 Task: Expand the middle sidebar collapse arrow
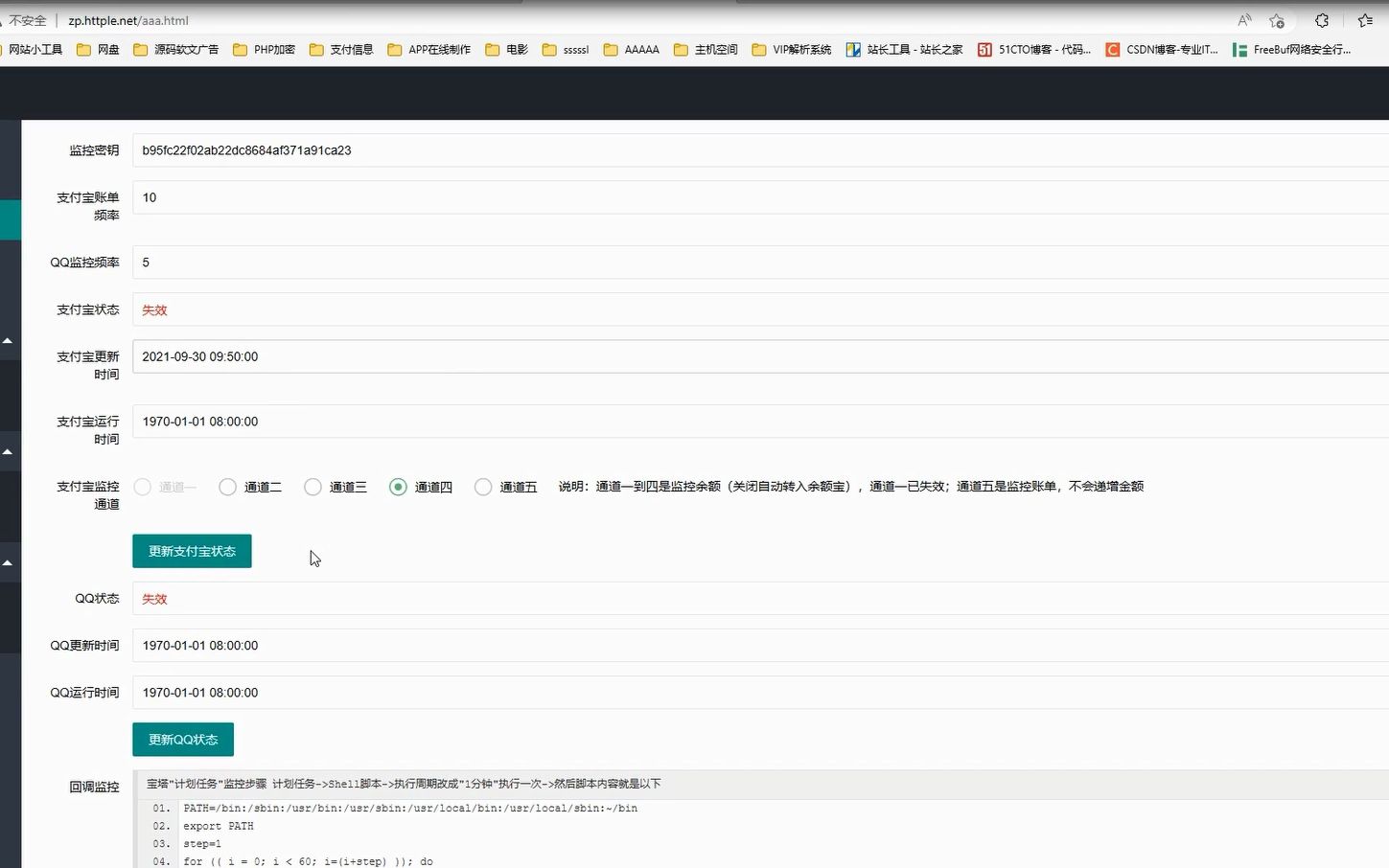(x=8, y=450)
